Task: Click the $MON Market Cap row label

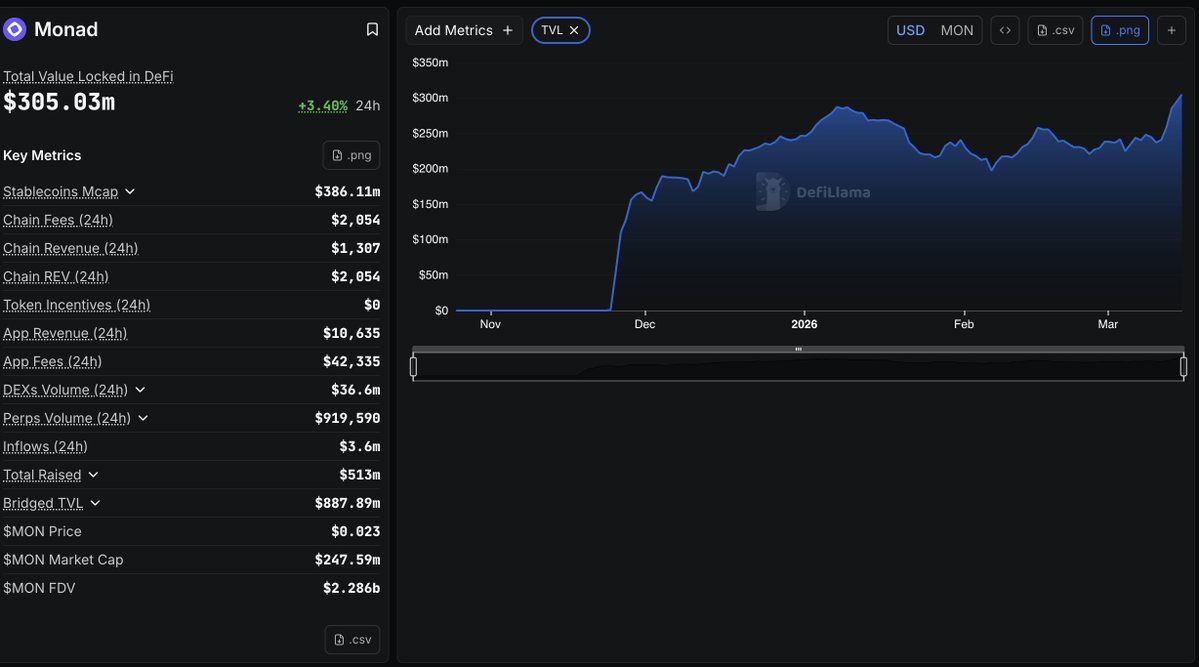Action: pyautogui.click(x=63, y=559)
